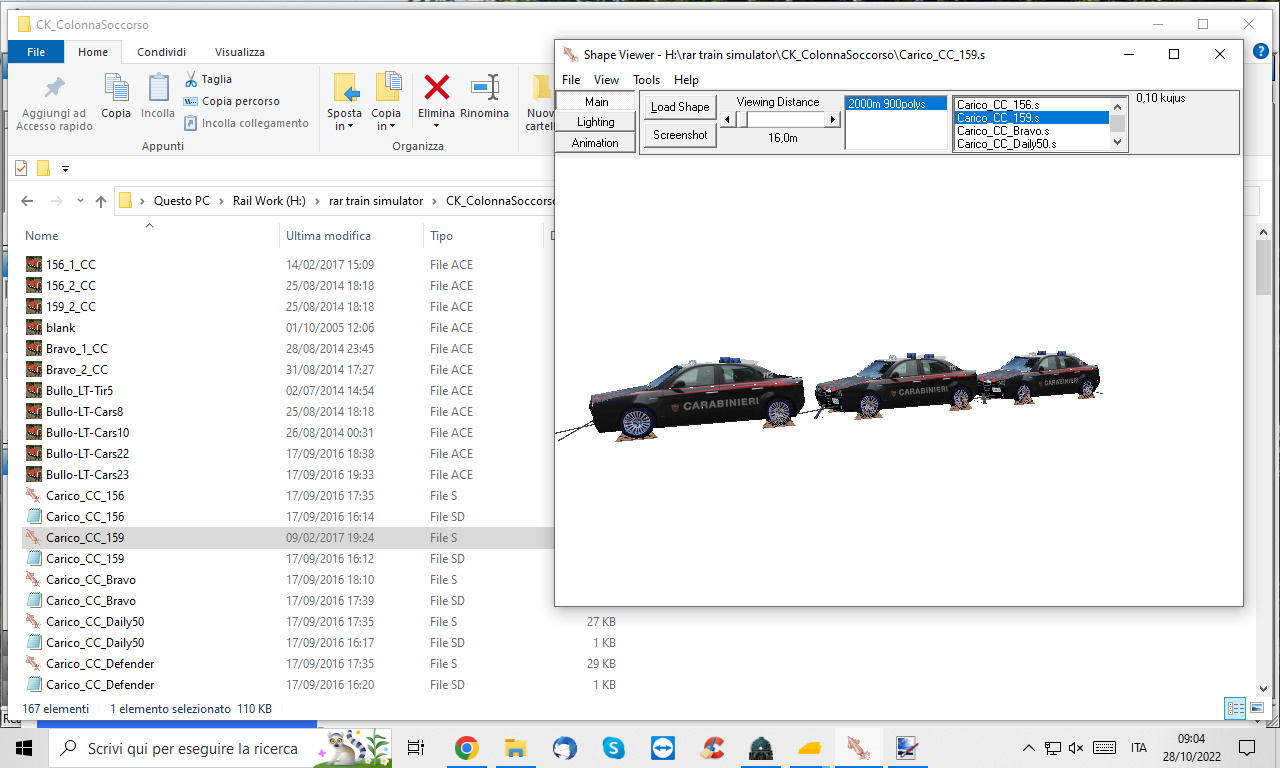Navigate to the Questo PC breadcrumb
The image size is (1280, 768).
click(181, 201)
